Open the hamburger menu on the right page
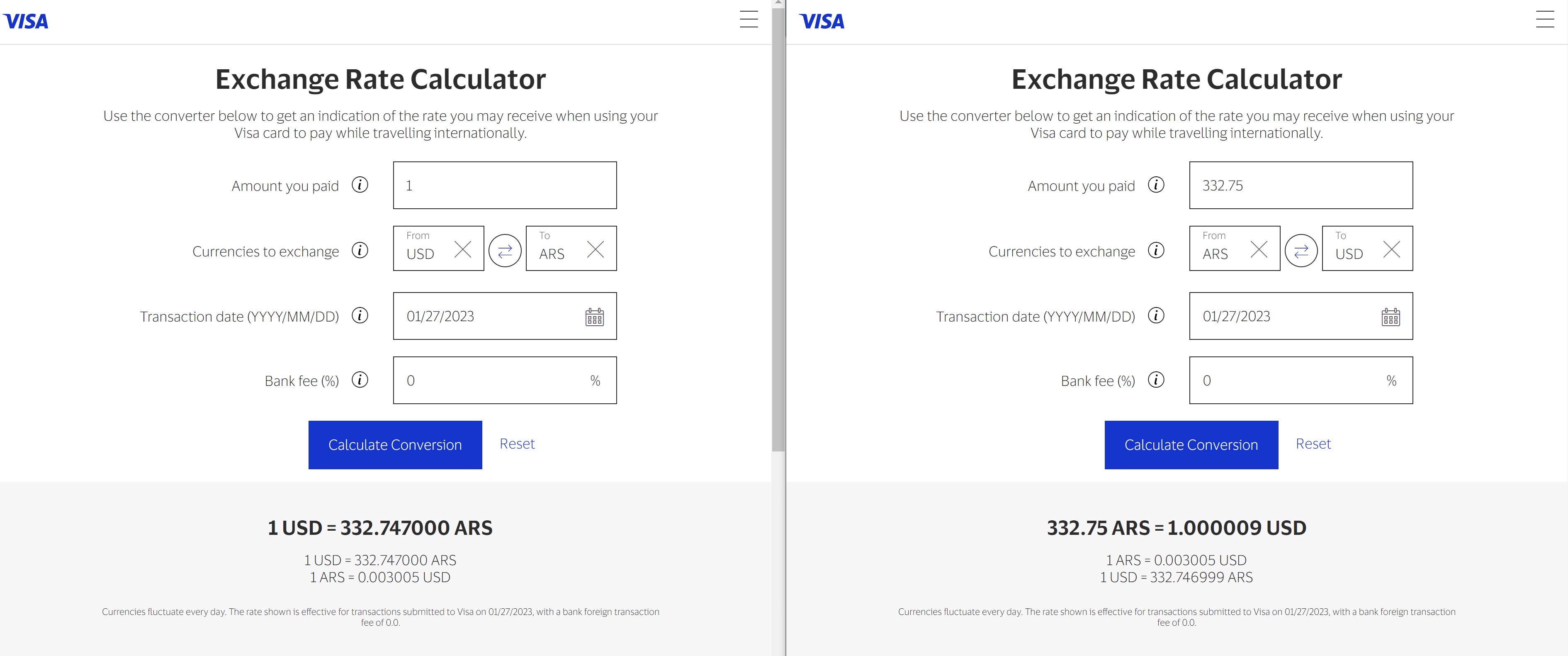 pyautogui.click(x=1545, y=20)
